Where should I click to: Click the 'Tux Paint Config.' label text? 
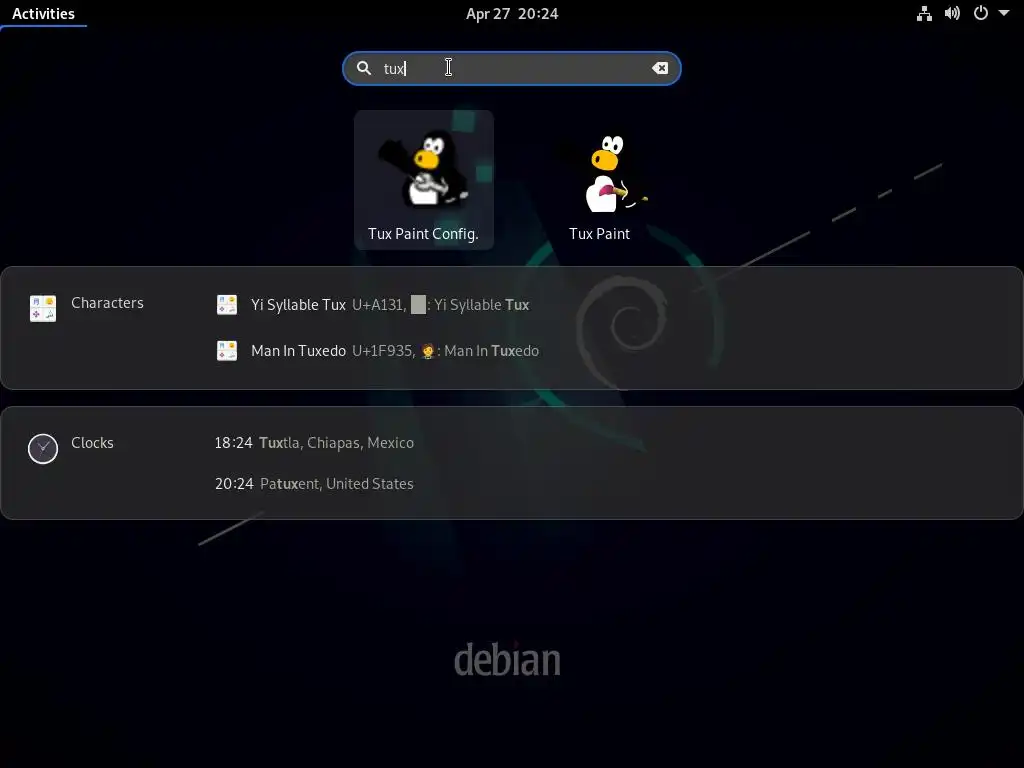[423, 234]
